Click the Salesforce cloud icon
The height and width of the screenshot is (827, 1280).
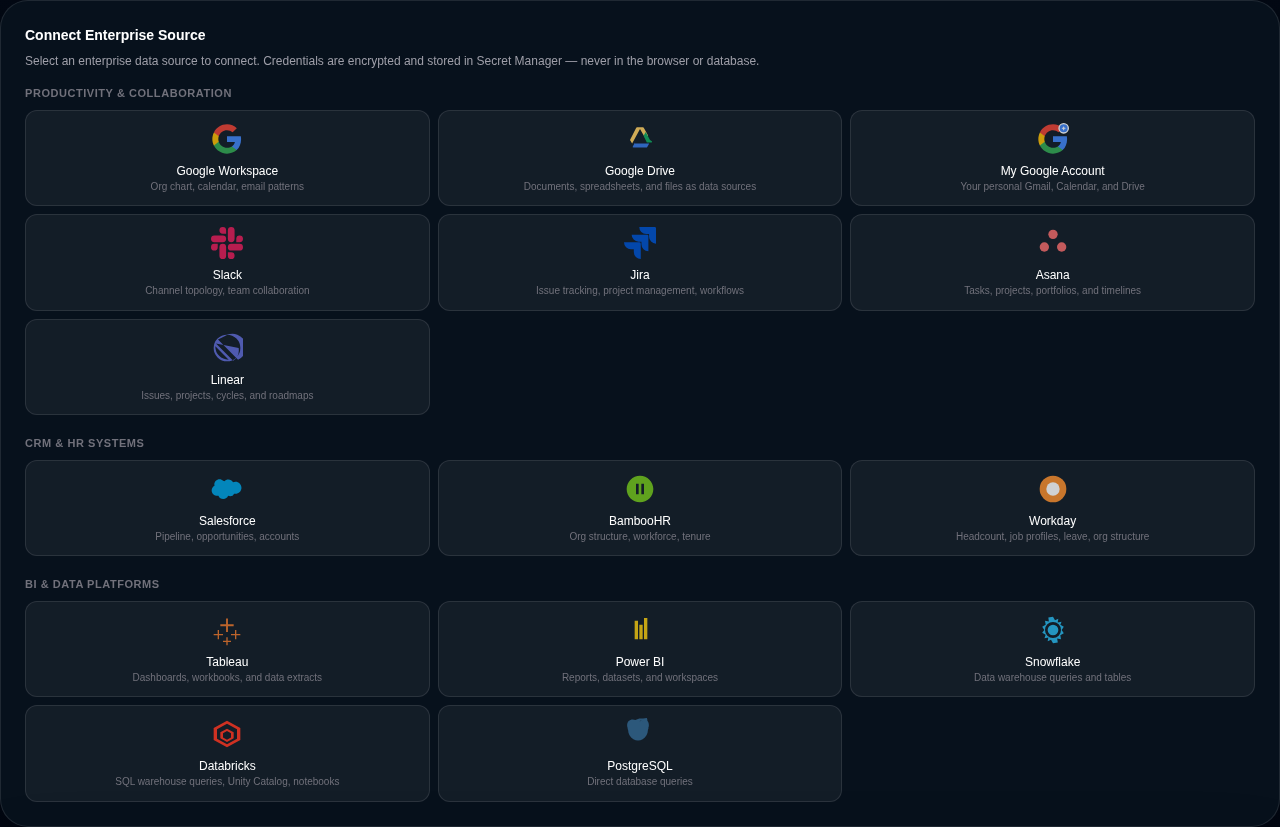click(227, 489)
